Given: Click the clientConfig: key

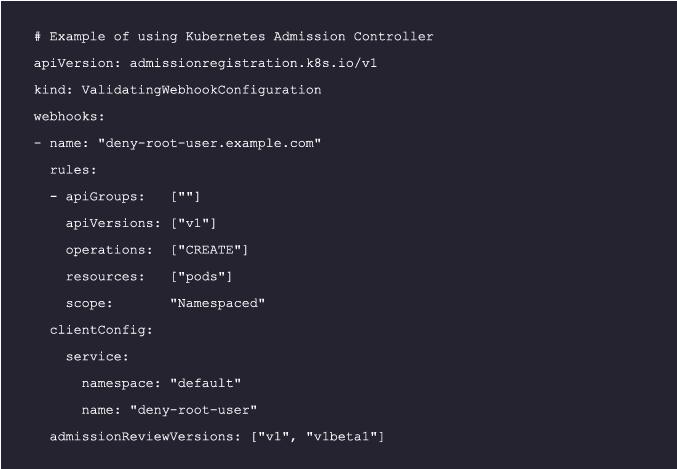Looking at the screenshot, I should [101, 329].
